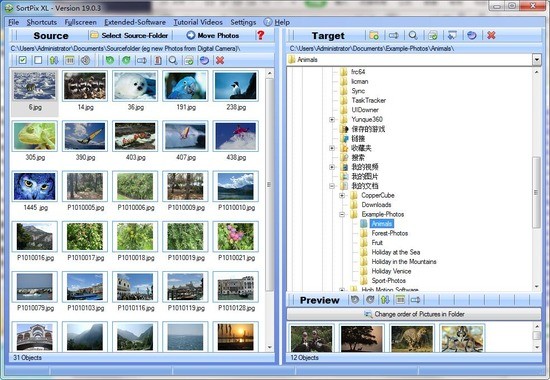This screenshot has width=550, height=380.
Task: Toggle the thumbnail view icon in Source toolbar
Action: [70, 60]
